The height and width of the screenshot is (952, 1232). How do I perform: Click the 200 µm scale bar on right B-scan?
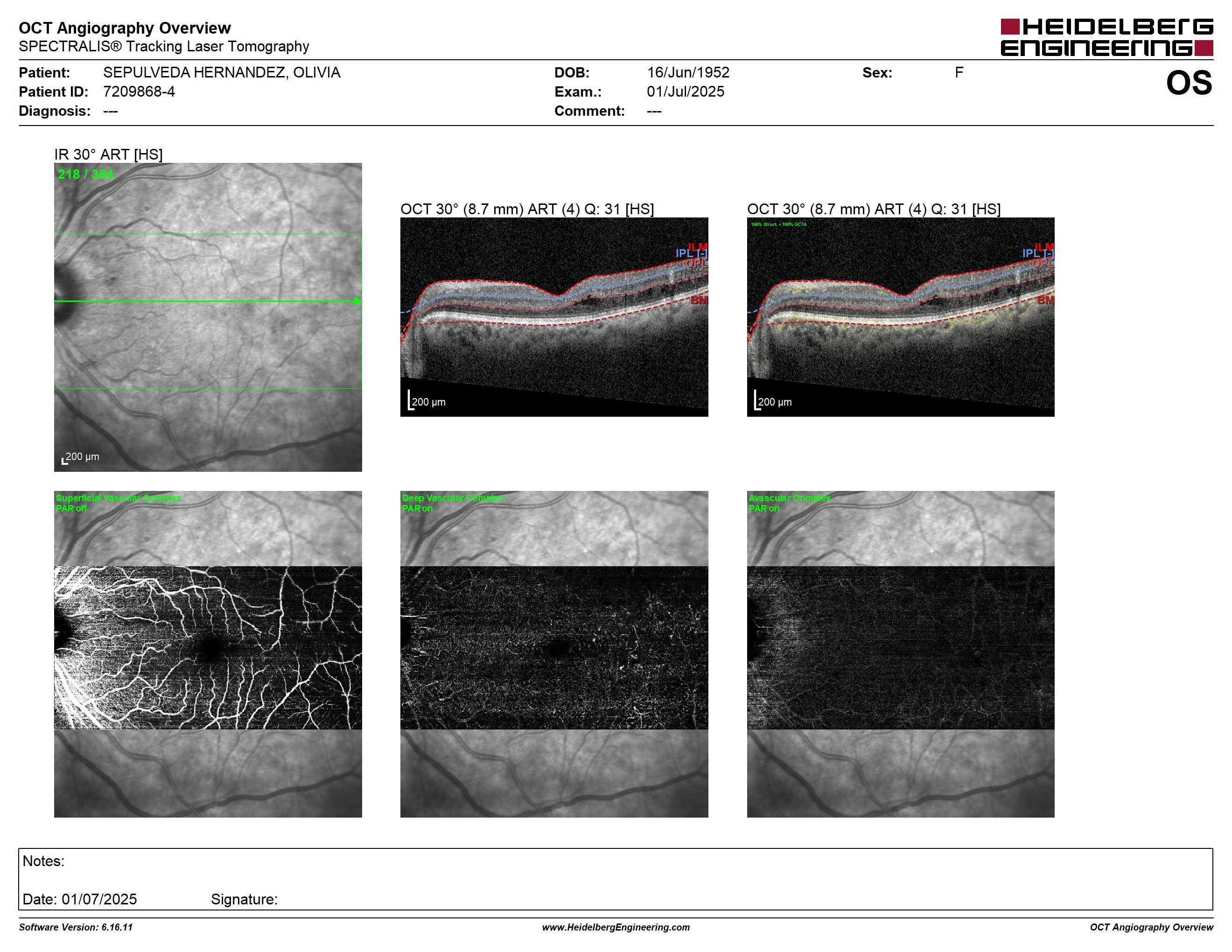click(773, 400)
